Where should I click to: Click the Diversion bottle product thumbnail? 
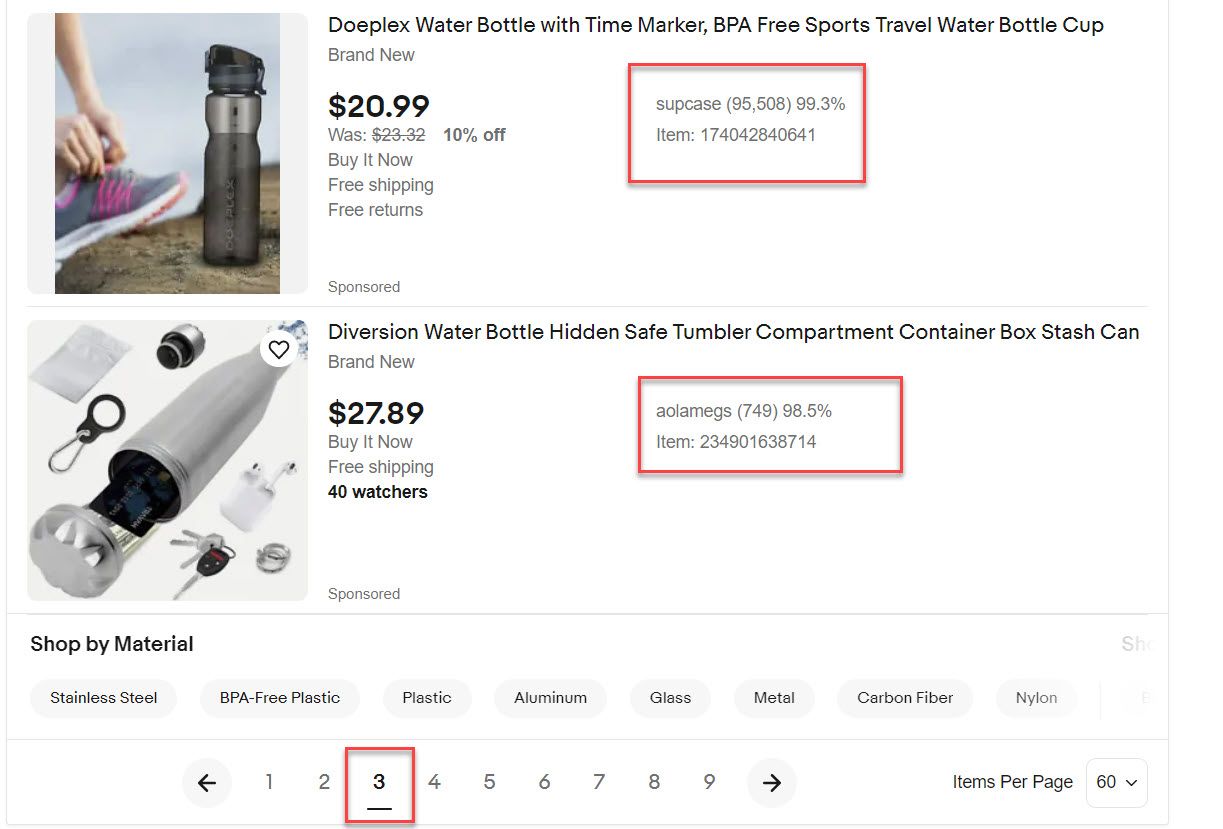click(x=167, y=460)
